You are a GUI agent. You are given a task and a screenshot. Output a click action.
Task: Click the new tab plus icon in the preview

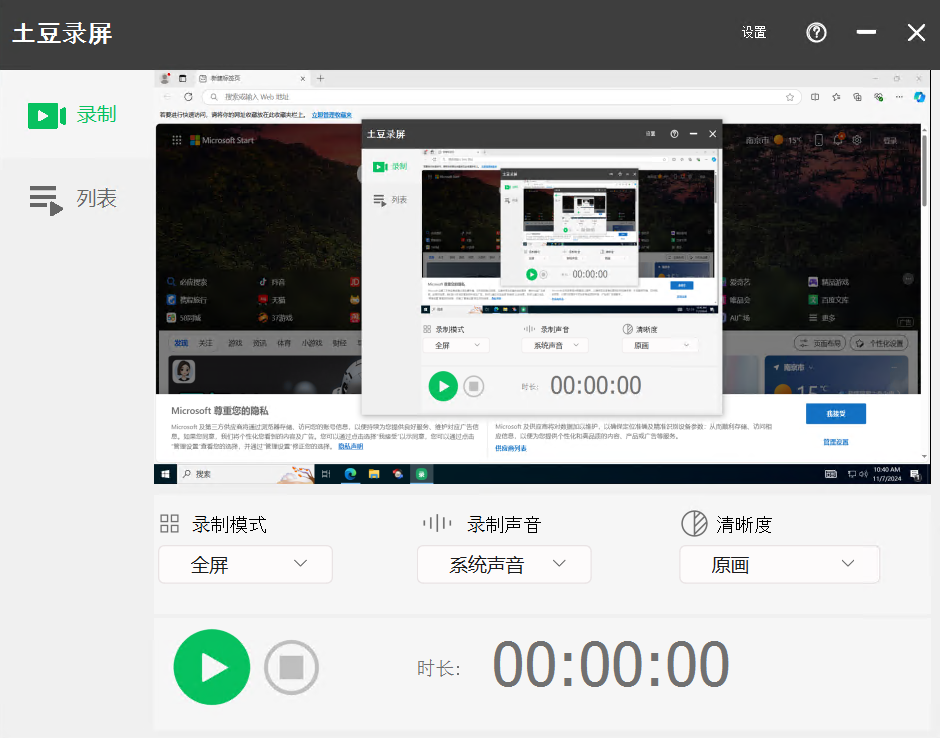pos(321,79)
